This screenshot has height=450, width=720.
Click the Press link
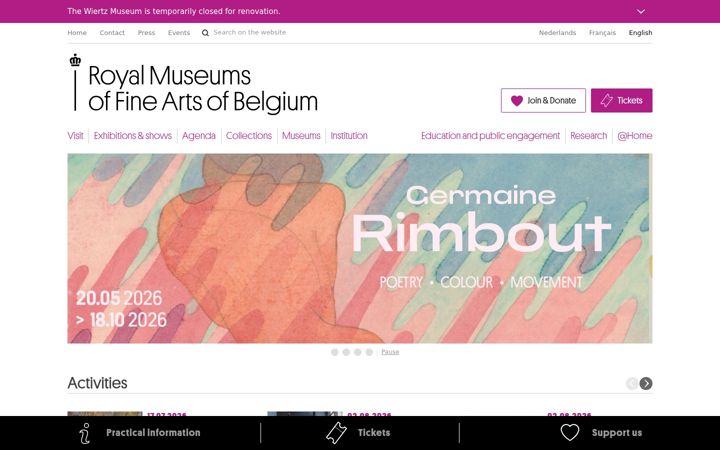coord(146,33)
